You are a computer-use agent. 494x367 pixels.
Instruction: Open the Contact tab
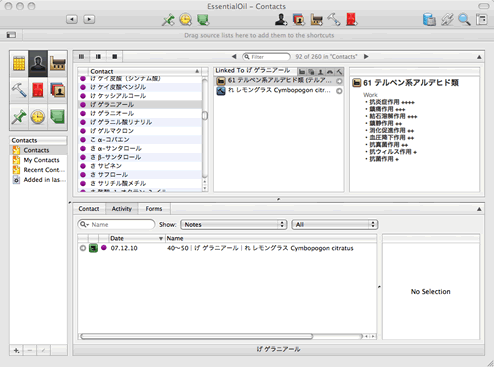[x=89, y=209]
